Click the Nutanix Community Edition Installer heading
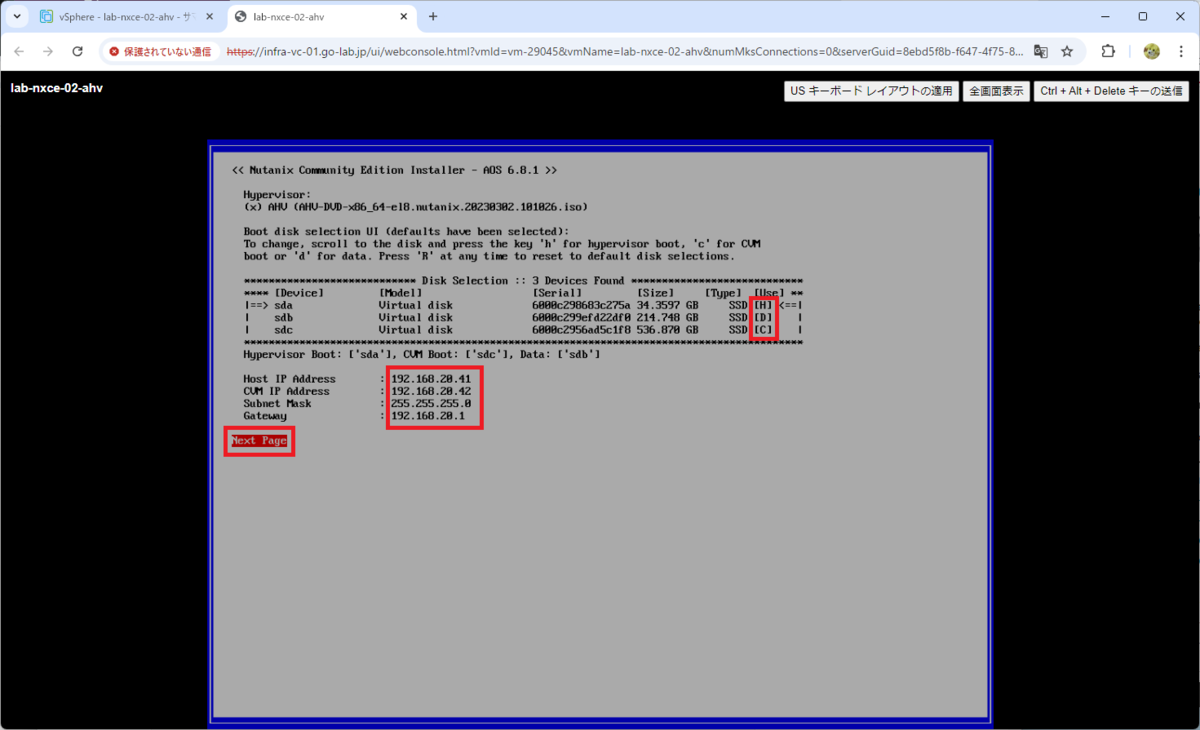This screenshot has width=1200, height=730. (x=394, y=171)
